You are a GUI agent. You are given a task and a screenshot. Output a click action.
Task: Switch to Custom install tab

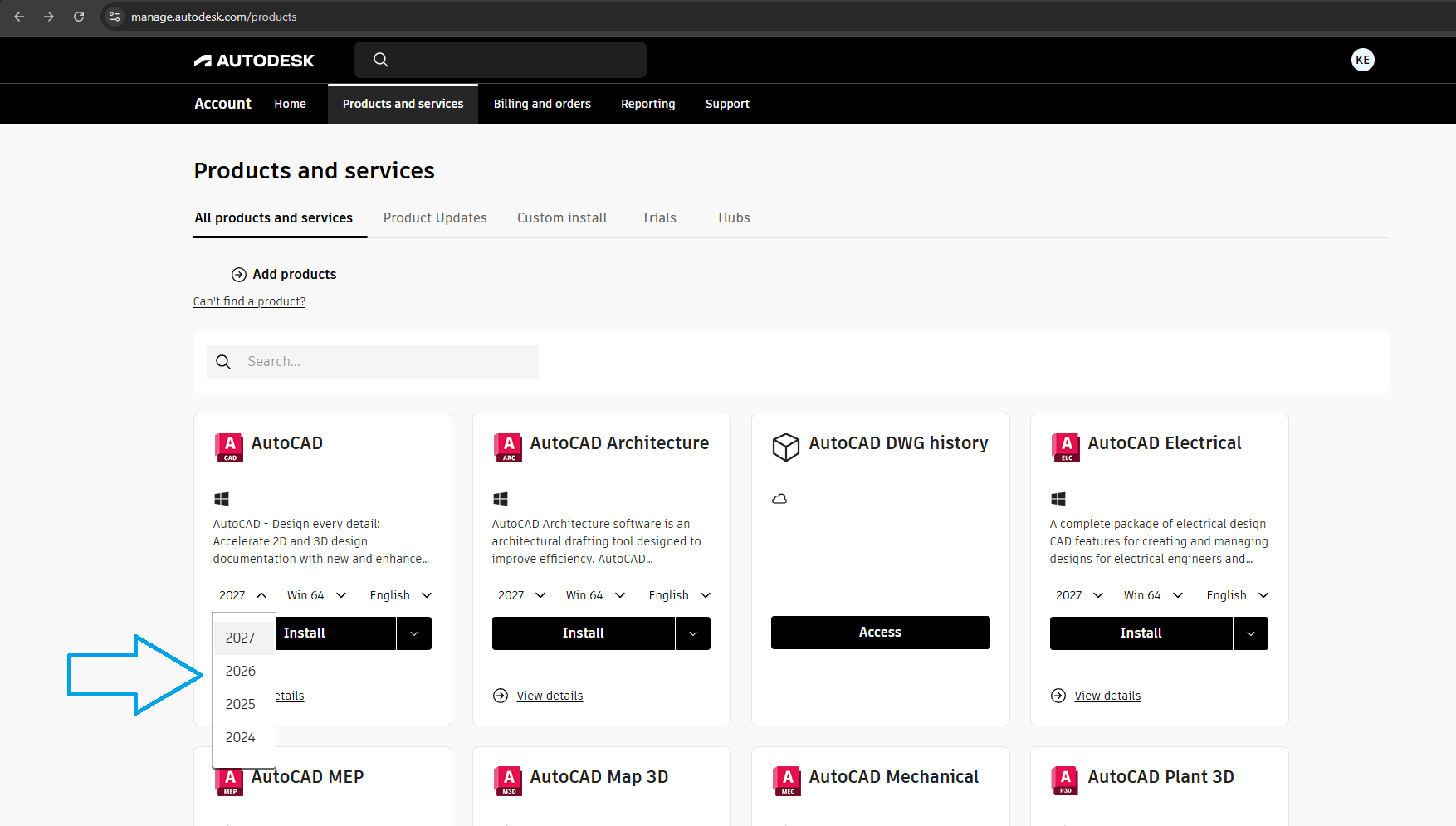(562, 217)
